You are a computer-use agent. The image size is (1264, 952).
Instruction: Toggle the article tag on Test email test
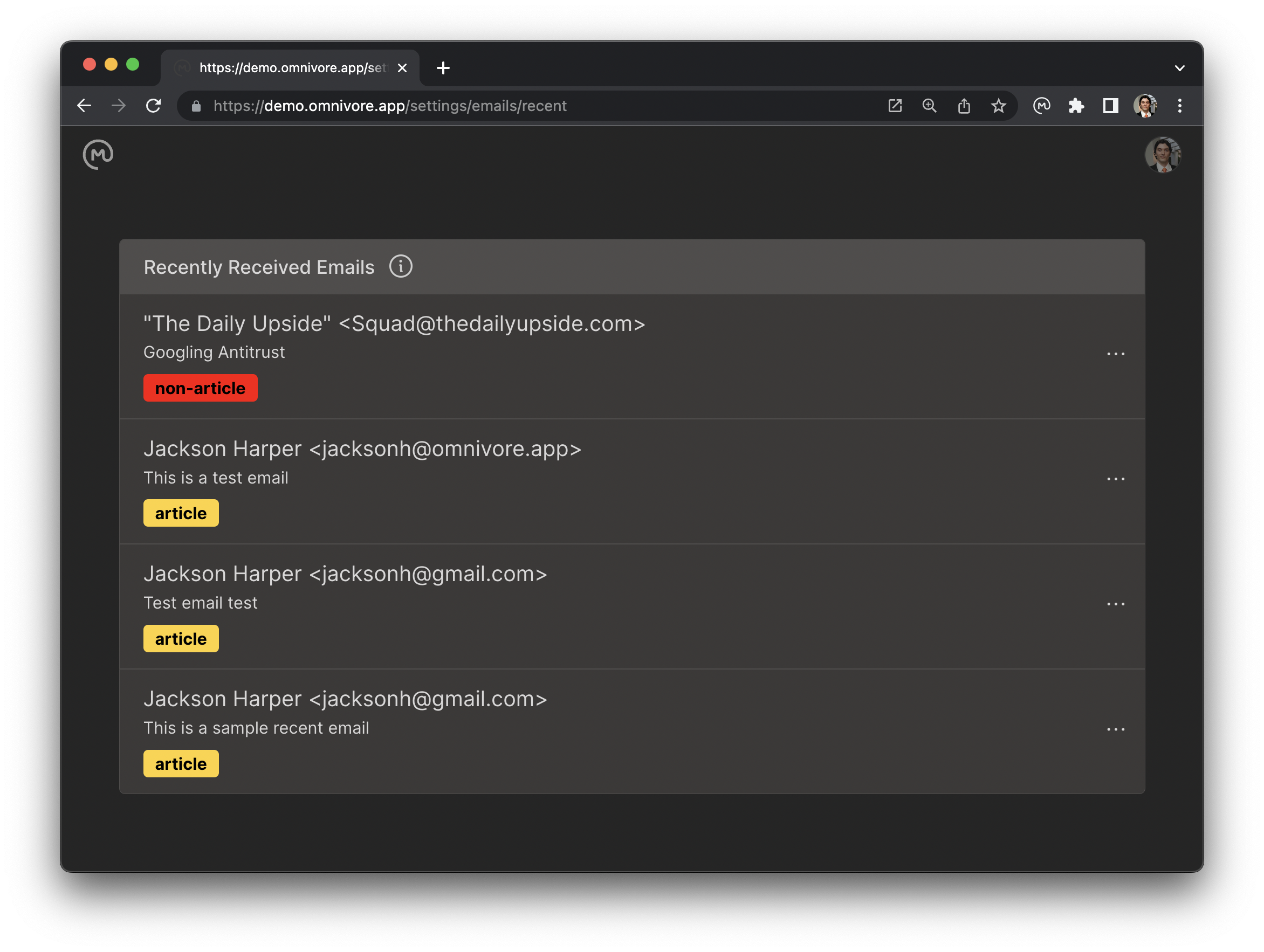pos(180,638)
